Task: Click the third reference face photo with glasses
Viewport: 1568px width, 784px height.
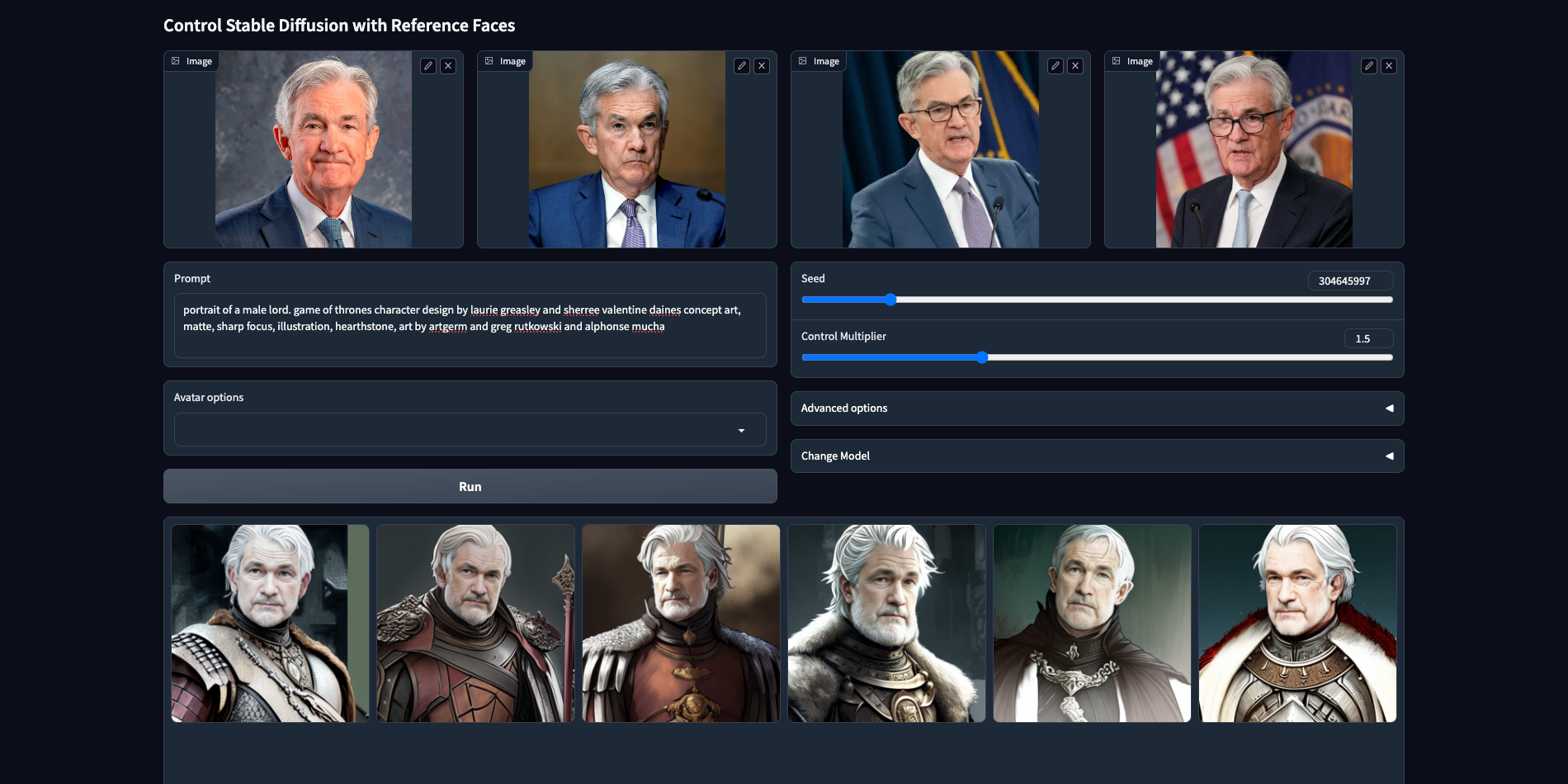Action: pyautogui.click(x=941, y=149)
